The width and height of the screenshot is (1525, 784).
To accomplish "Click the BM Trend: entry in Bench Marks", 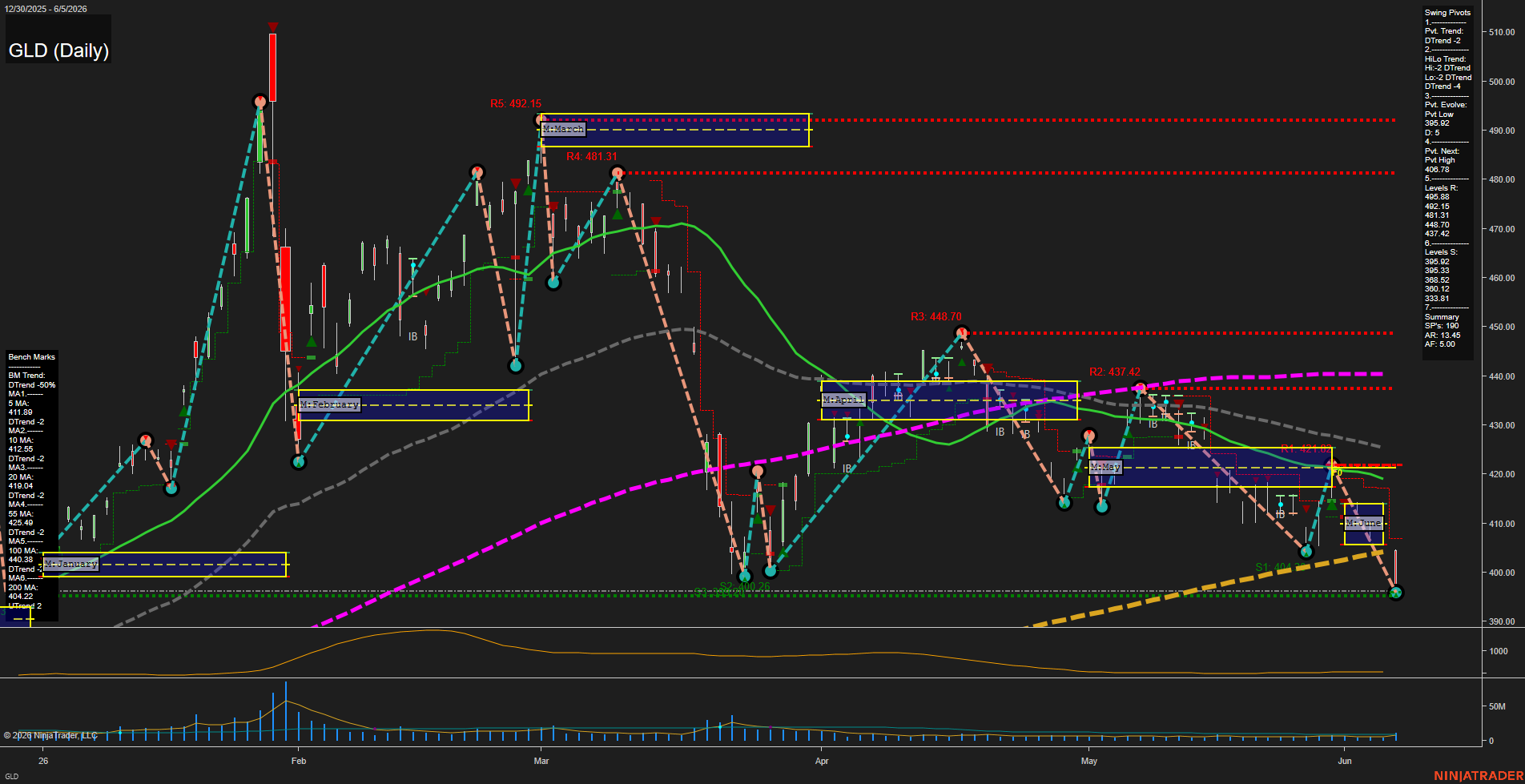I will [x=26, y=376].
